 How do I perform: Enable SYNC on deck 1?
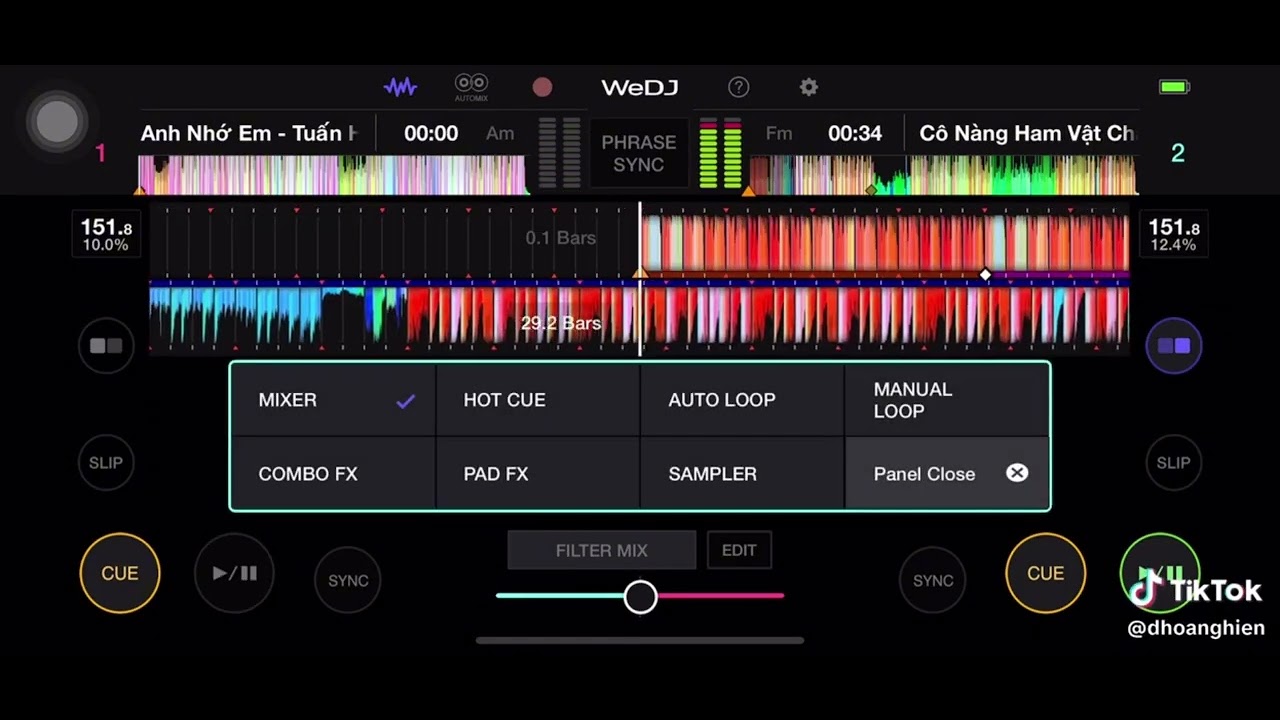point(348,580)
